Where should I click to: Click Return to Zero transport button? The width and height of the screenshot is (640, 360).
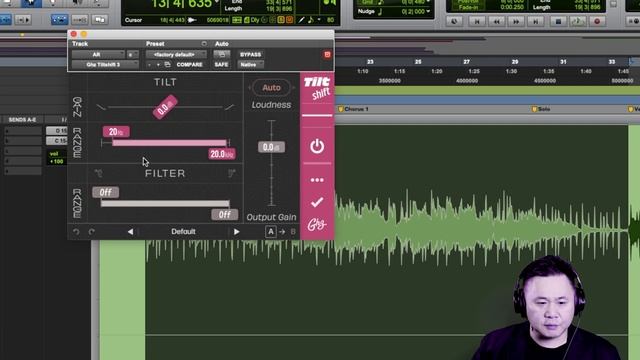click(477, 21)
